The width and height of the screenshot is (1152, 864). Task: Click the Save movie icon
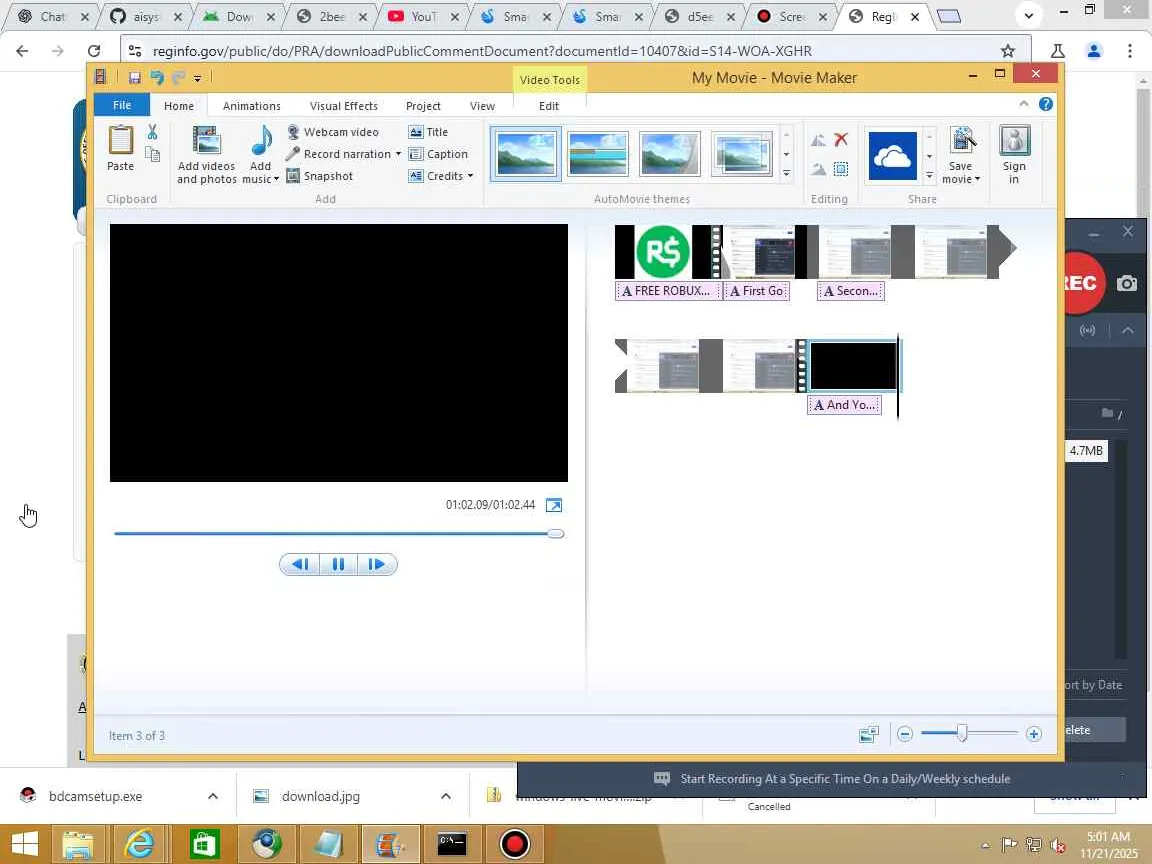[962, 141]
